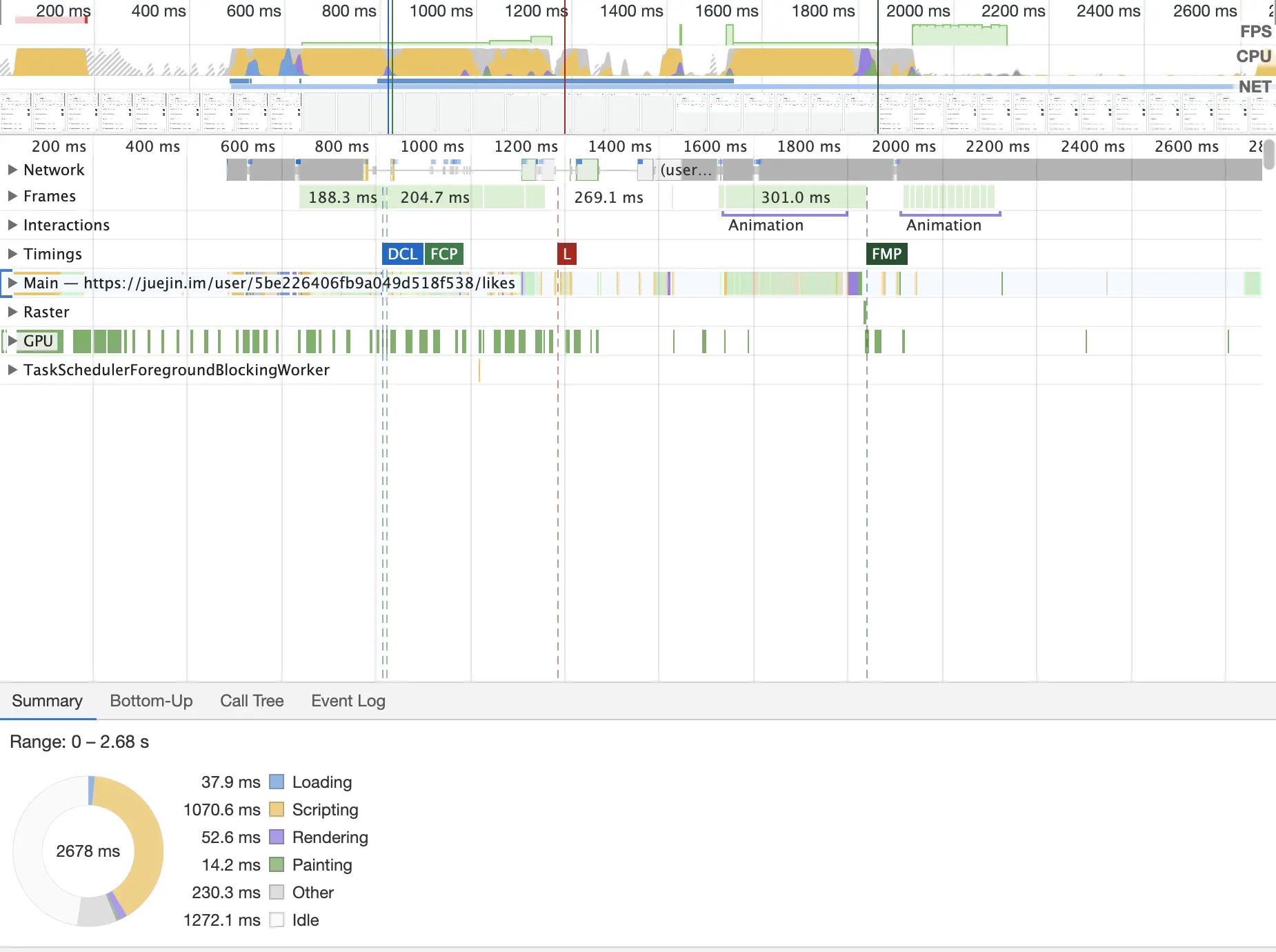The height and width of the screenshot is (952, 1276).
Task: Click the Rendering color swatch
Action: [x=277, y=837]
